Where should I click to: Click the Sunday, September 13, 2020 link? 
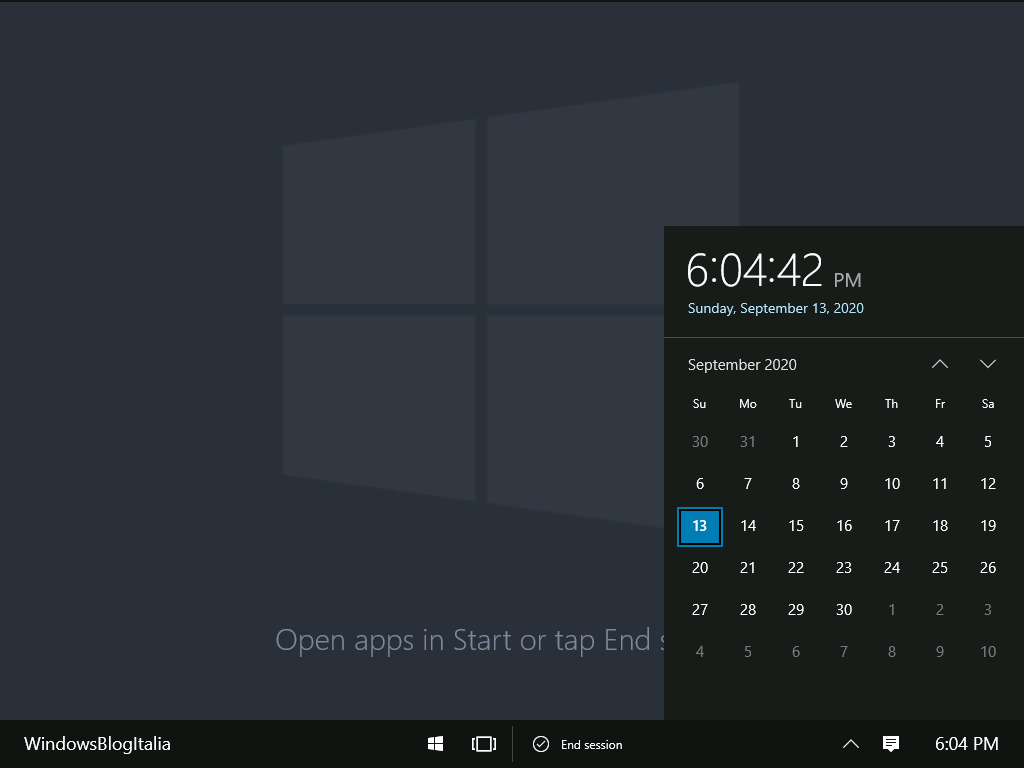(775, 308)
